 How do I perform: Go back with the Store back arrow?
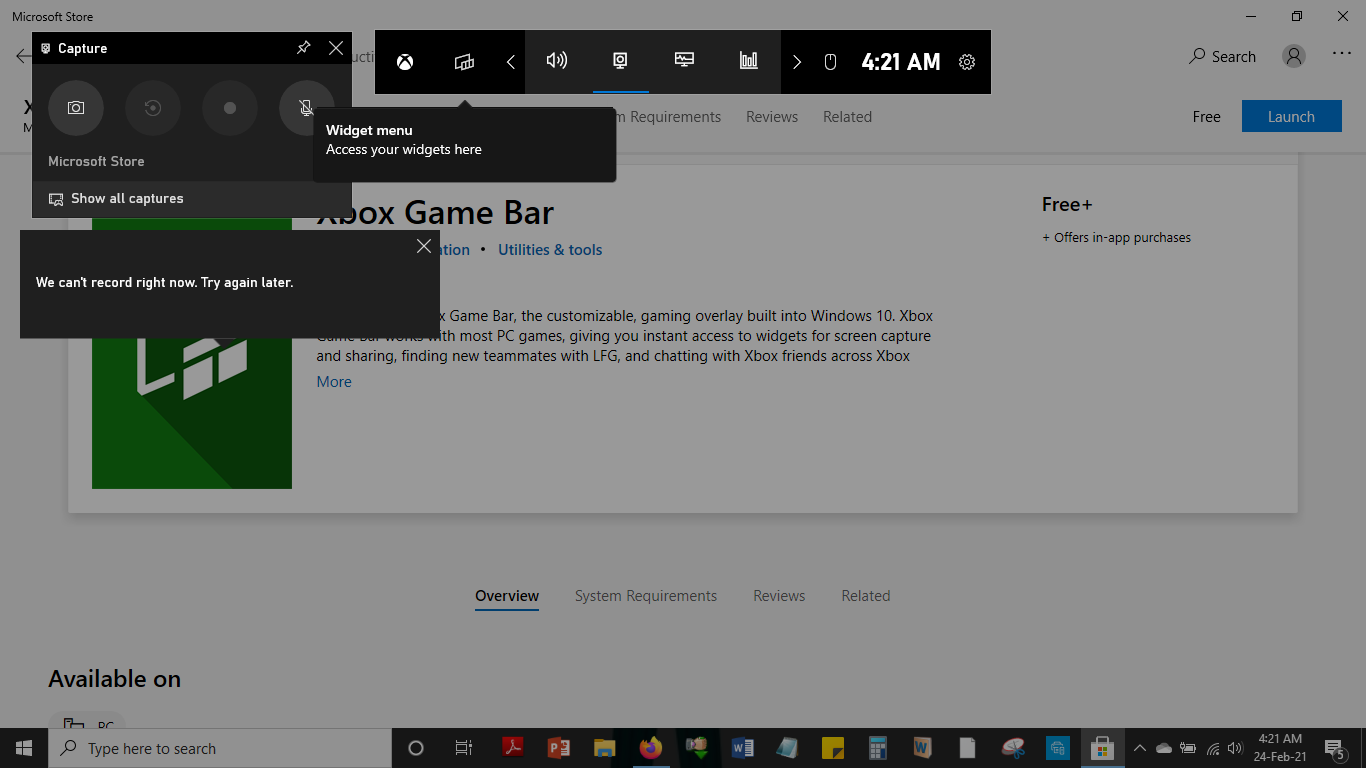pyautogui.click(x=22, y=57)
